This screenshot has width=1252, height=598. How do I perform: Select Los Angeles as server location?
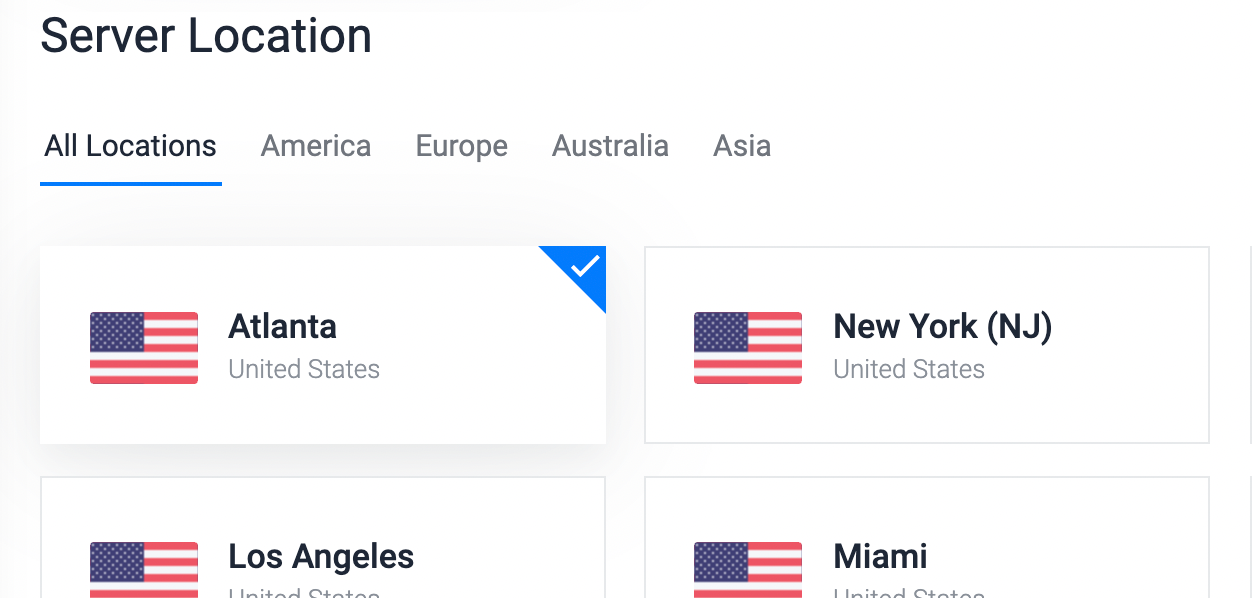[321, 556]
